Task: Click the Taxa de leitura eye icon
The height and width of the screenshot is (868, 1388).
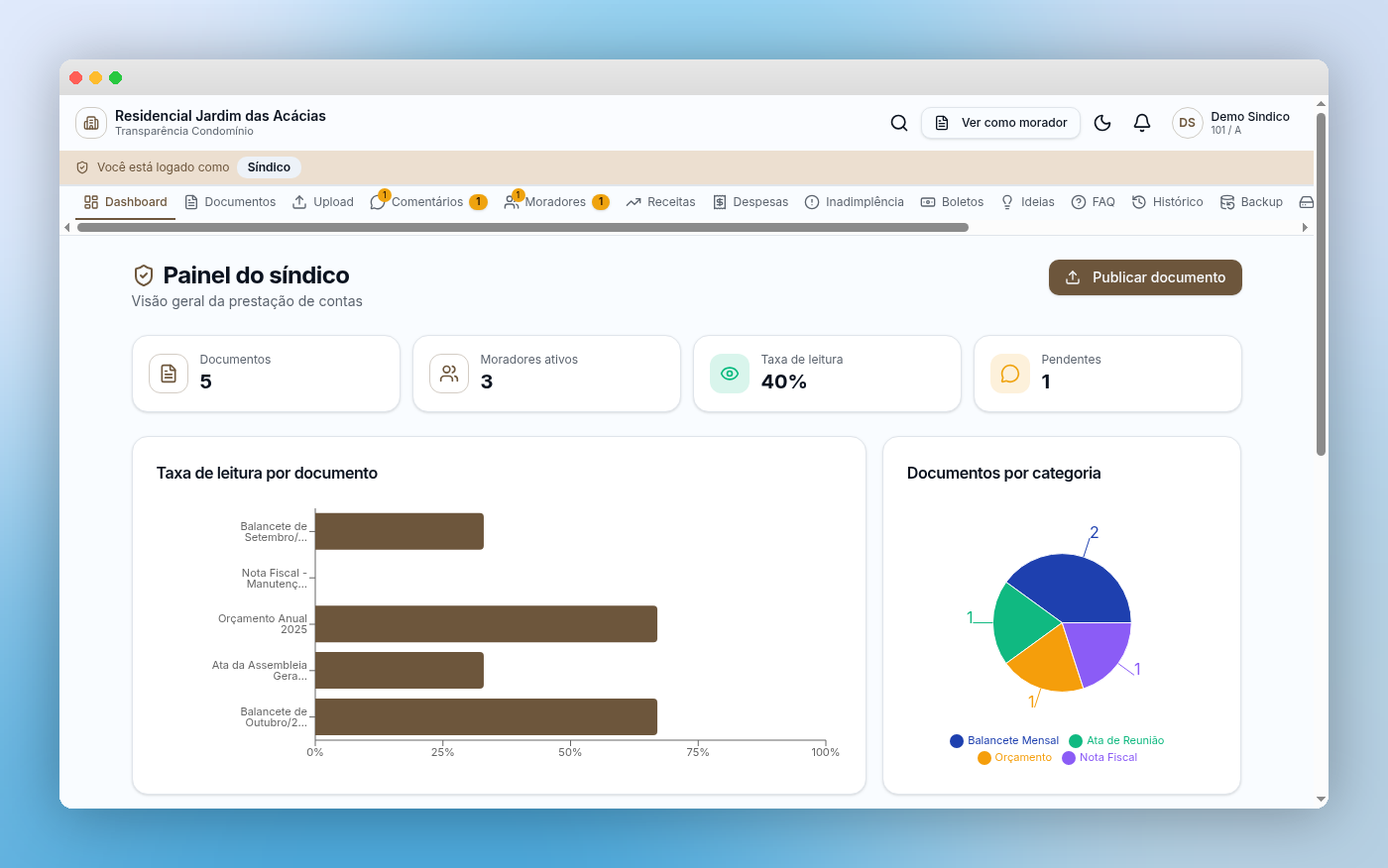Action: pyautogui.click(x=730, y=374)
